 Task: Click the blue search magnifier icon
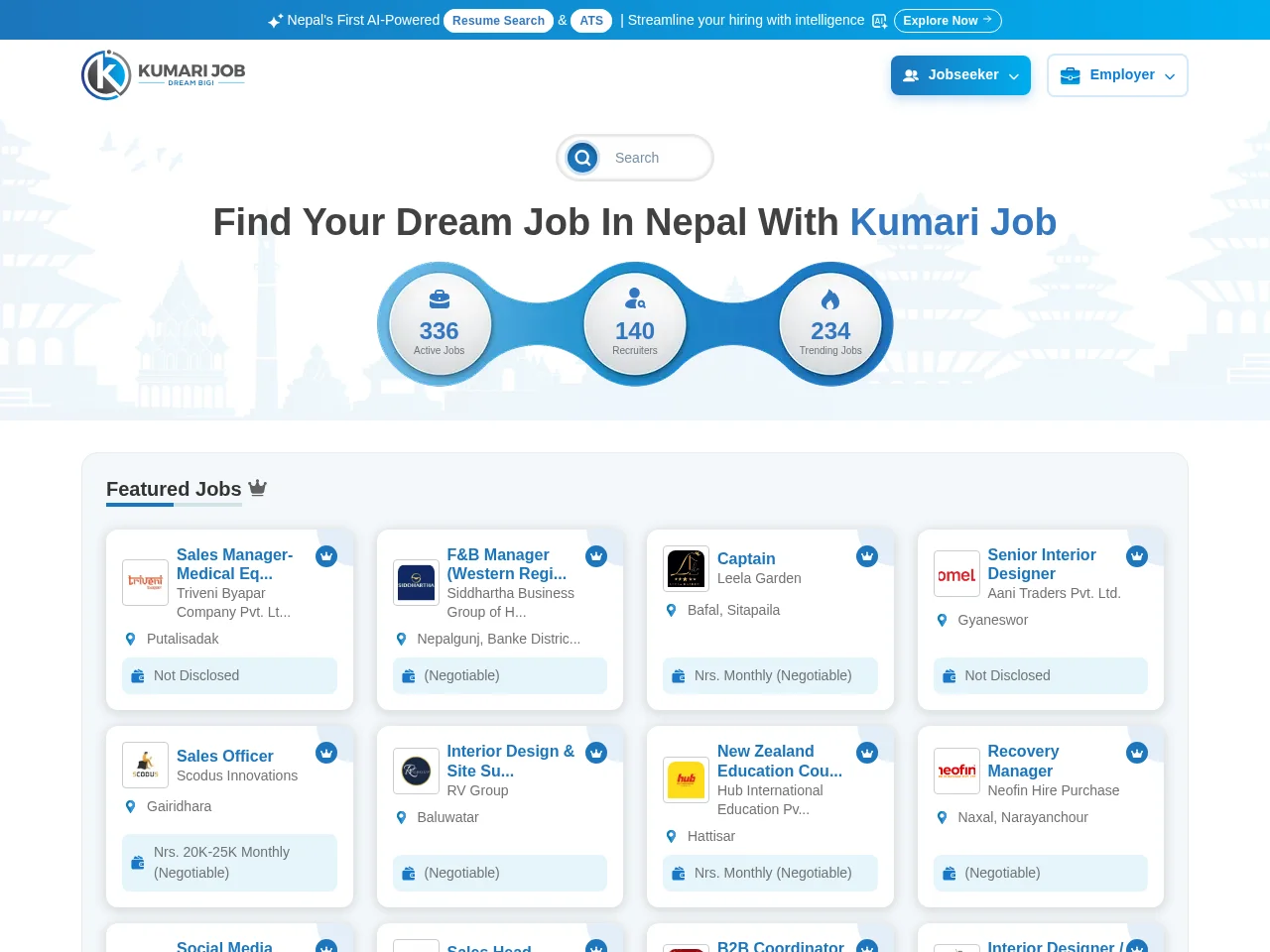coord(582,158)
